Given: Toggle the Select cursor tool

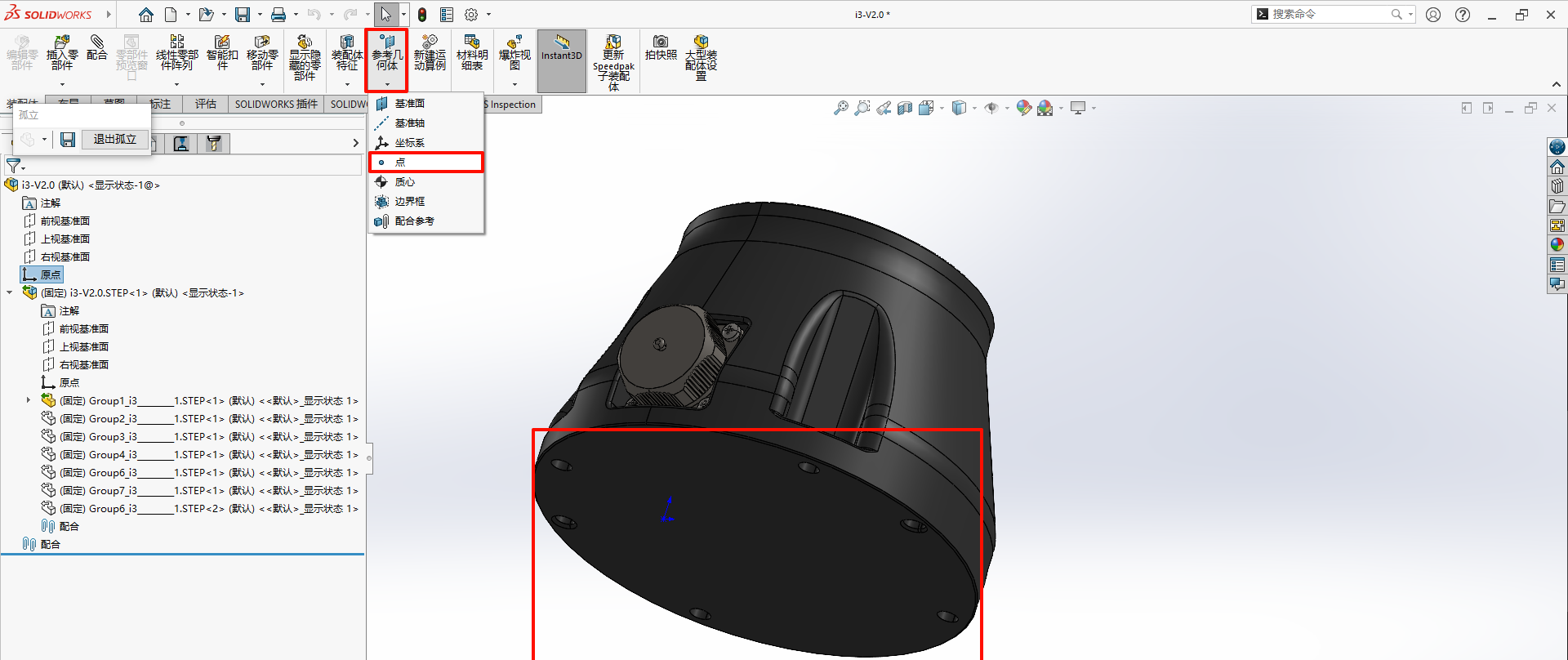Looking at the screenshot, I should (385, 15).
